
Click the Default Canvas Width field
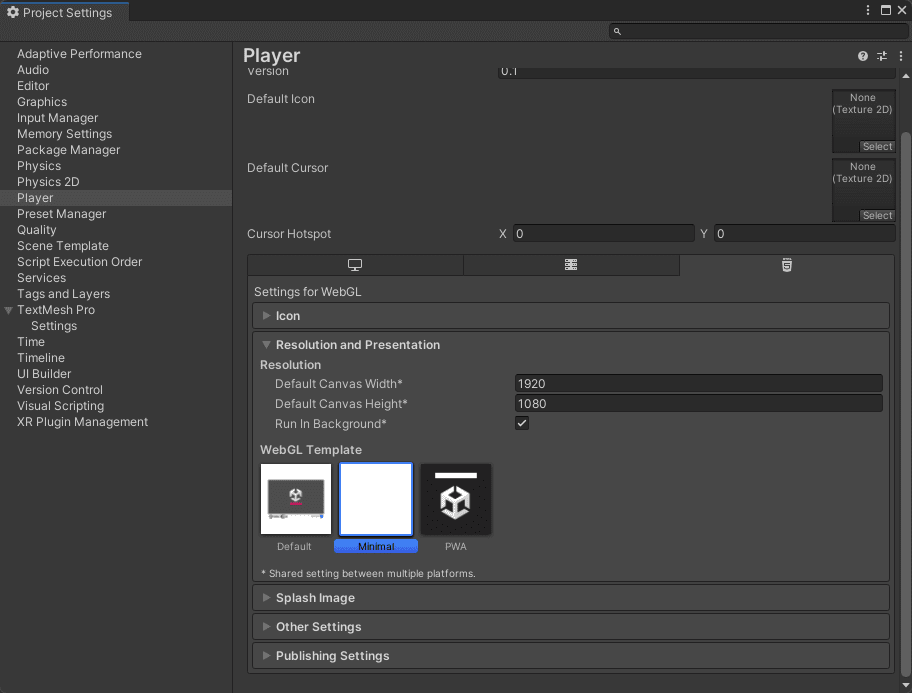pyautogui.click(x=699, y=383)
